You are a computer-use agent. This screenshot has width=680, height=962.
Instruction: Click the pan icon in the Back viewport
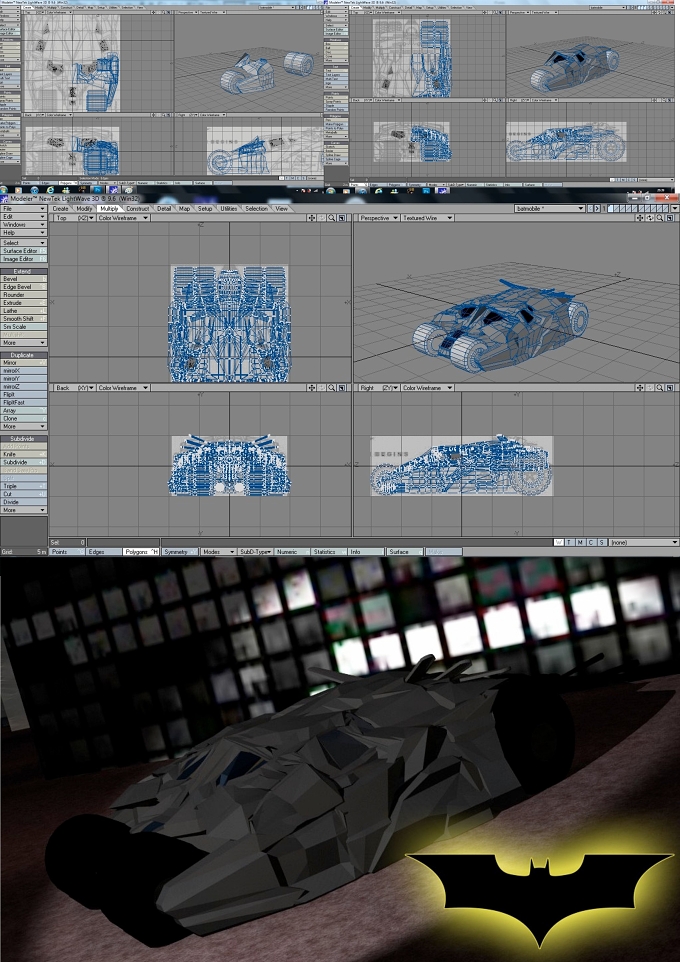click(x=312, y=388)
